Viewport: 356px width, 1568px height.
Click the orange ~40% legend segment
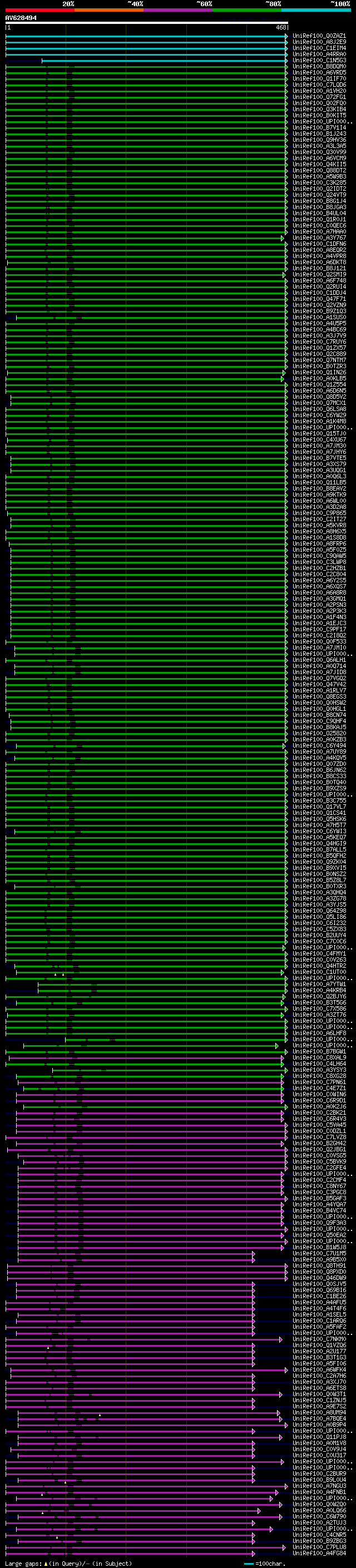(109, 10)
